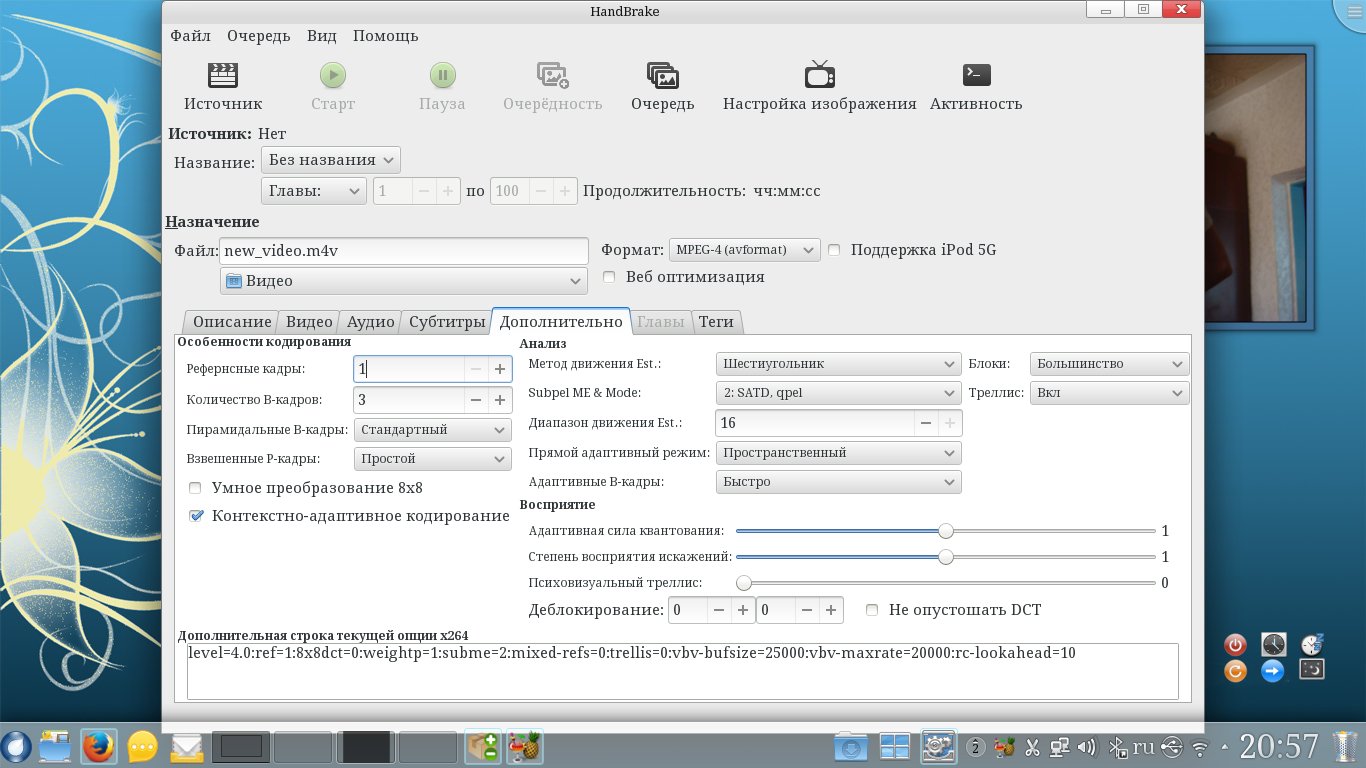Open the Активность terminal icon
The height and width of the screenshot is (768, 1366).
975,76
